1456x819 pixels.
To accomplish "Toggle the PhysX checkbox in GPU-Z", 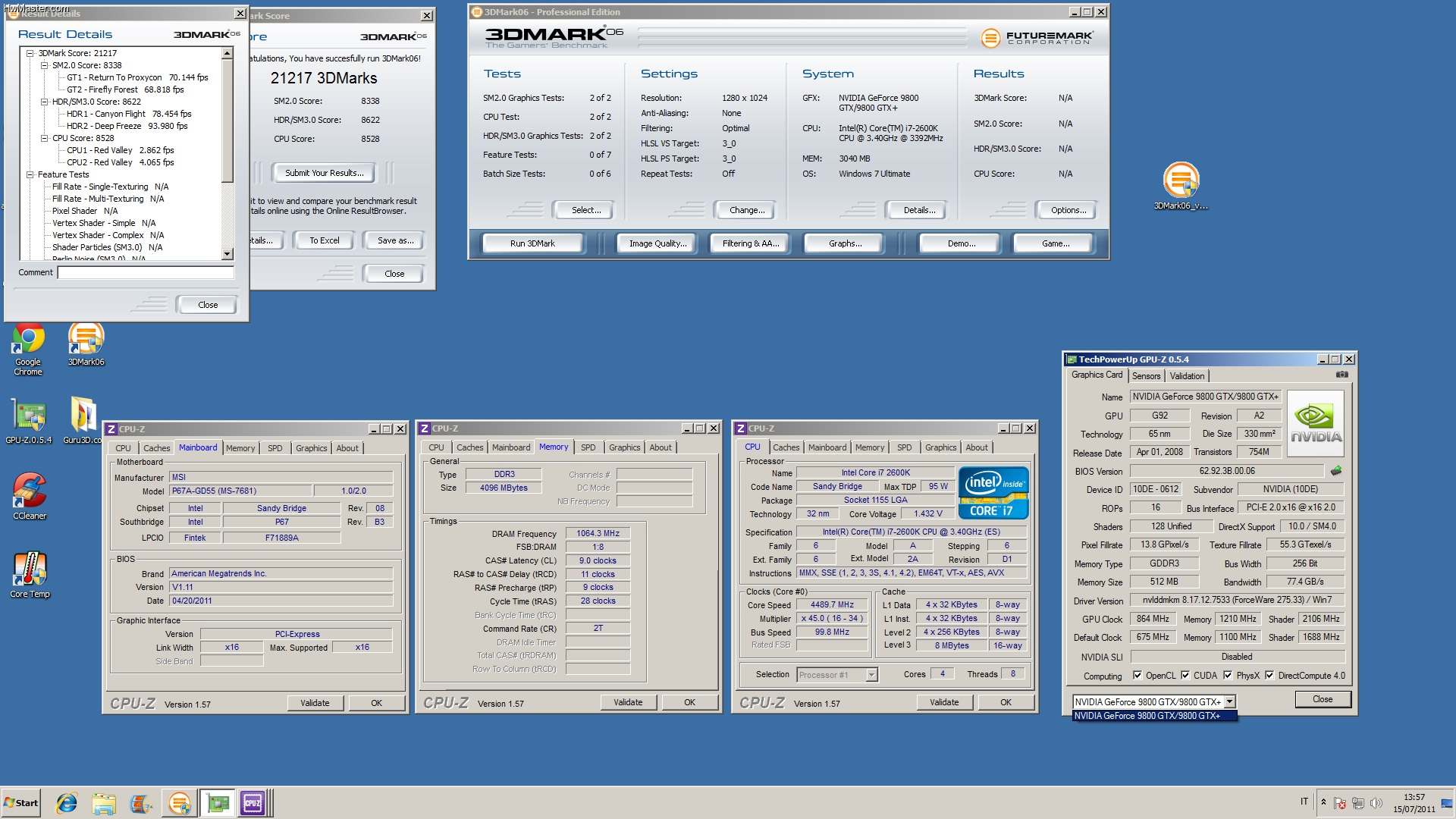I will click(x=1228, y=676).
